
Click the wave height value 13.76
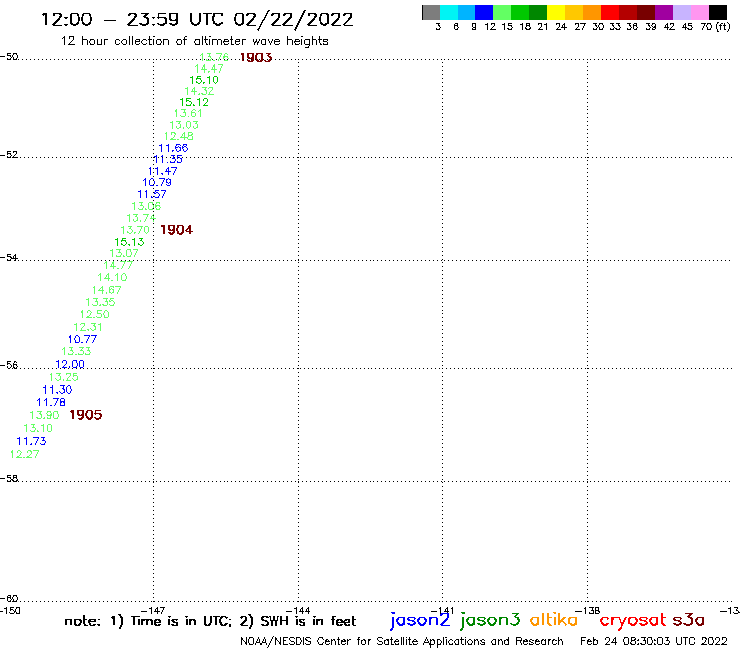point(214,57)
